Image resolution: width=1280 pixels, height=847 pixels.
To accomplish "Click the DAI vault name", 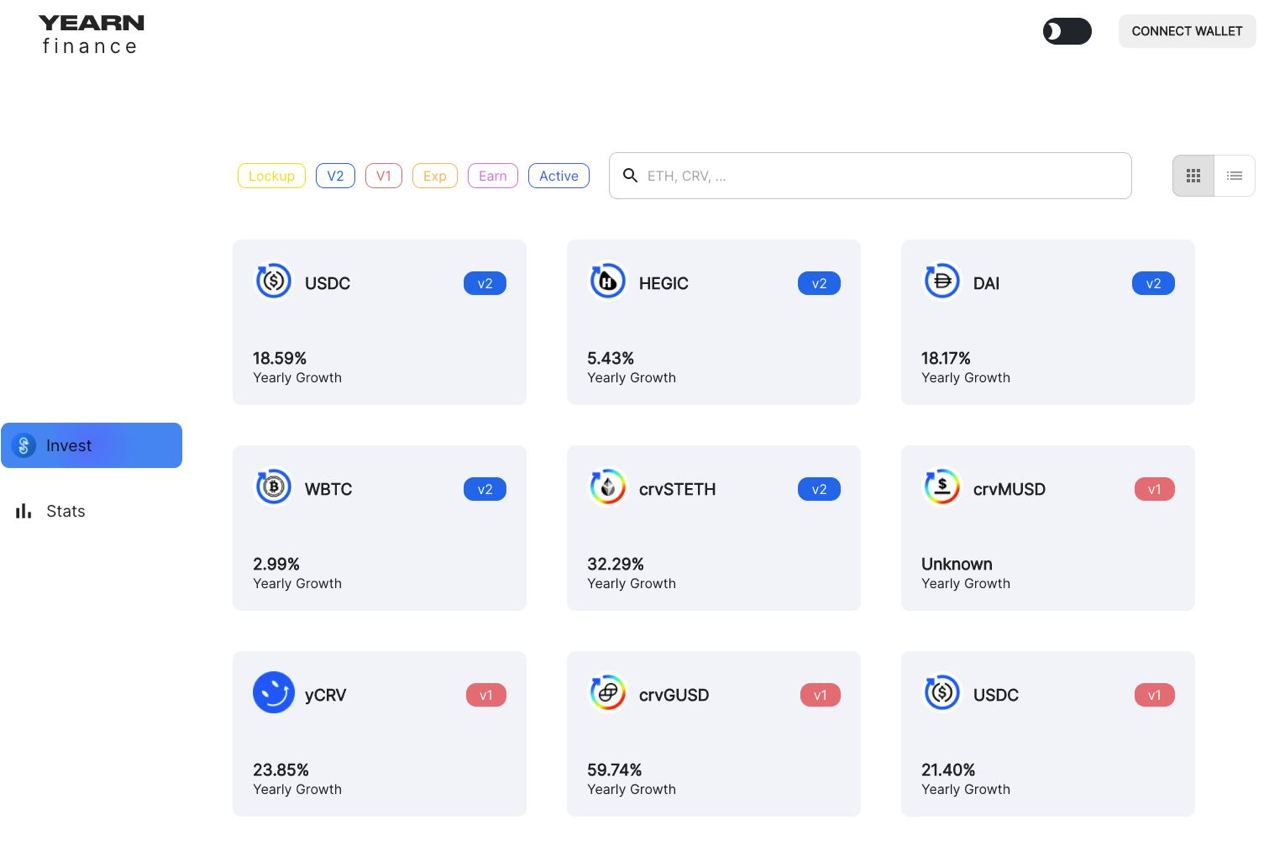I will pos(986,283).
